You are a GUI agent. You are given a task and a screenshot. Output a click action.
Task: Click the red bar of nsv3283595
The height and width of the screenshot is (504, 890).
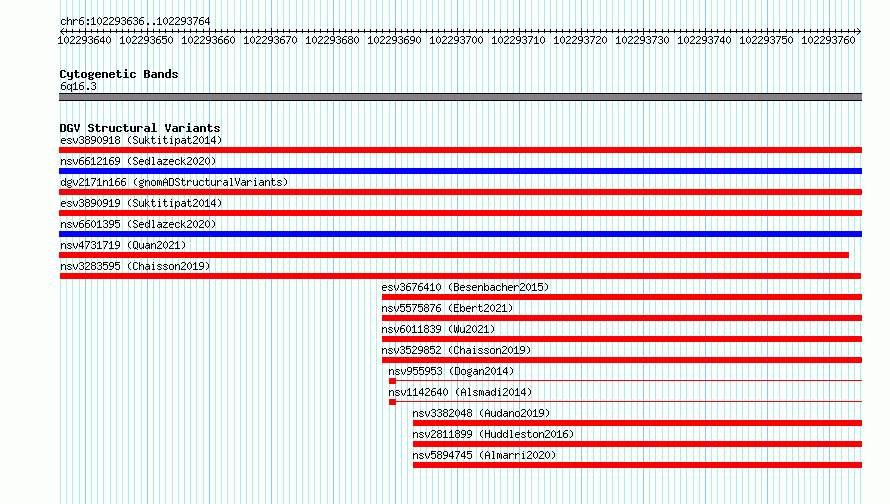coord(460,276)
